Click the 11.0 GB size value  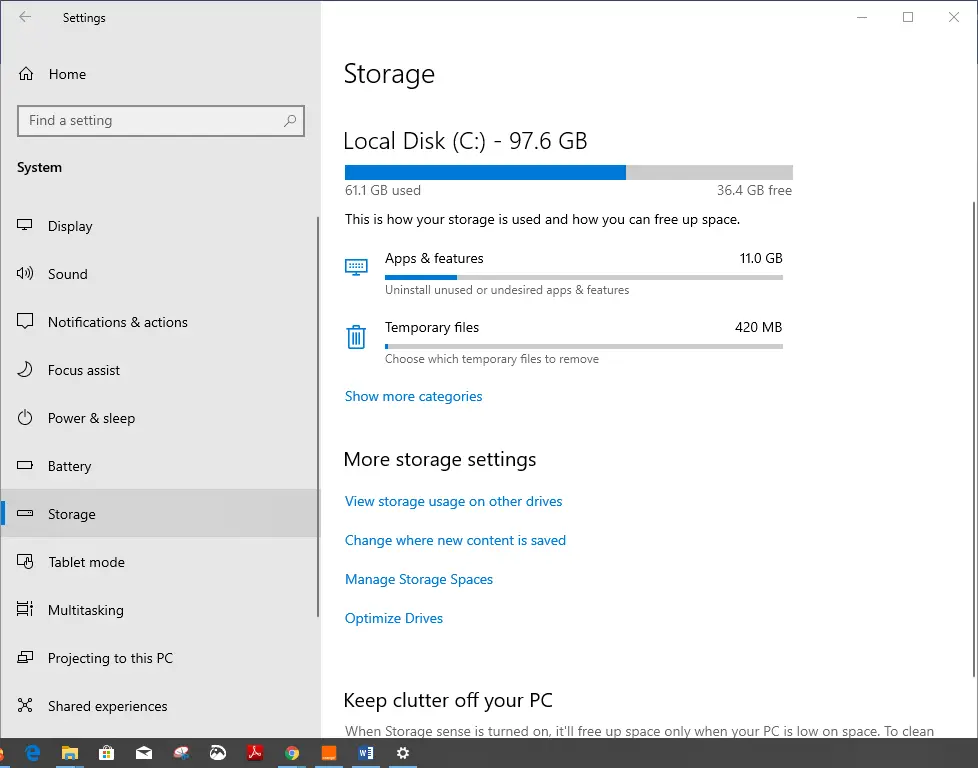[761, 258]
